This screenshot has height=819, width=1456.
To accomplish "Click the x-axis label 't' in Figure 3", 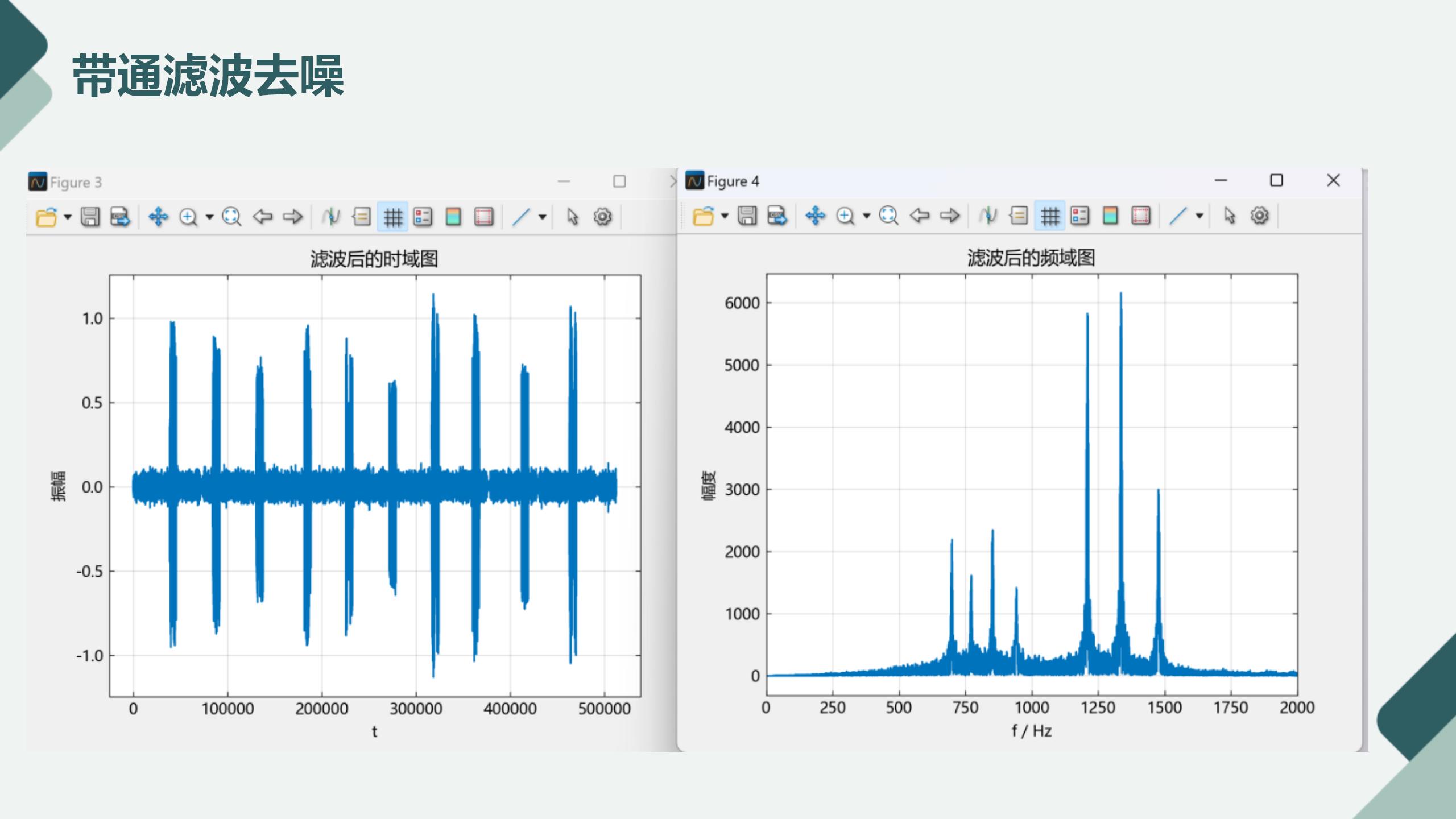I will 374,731.
